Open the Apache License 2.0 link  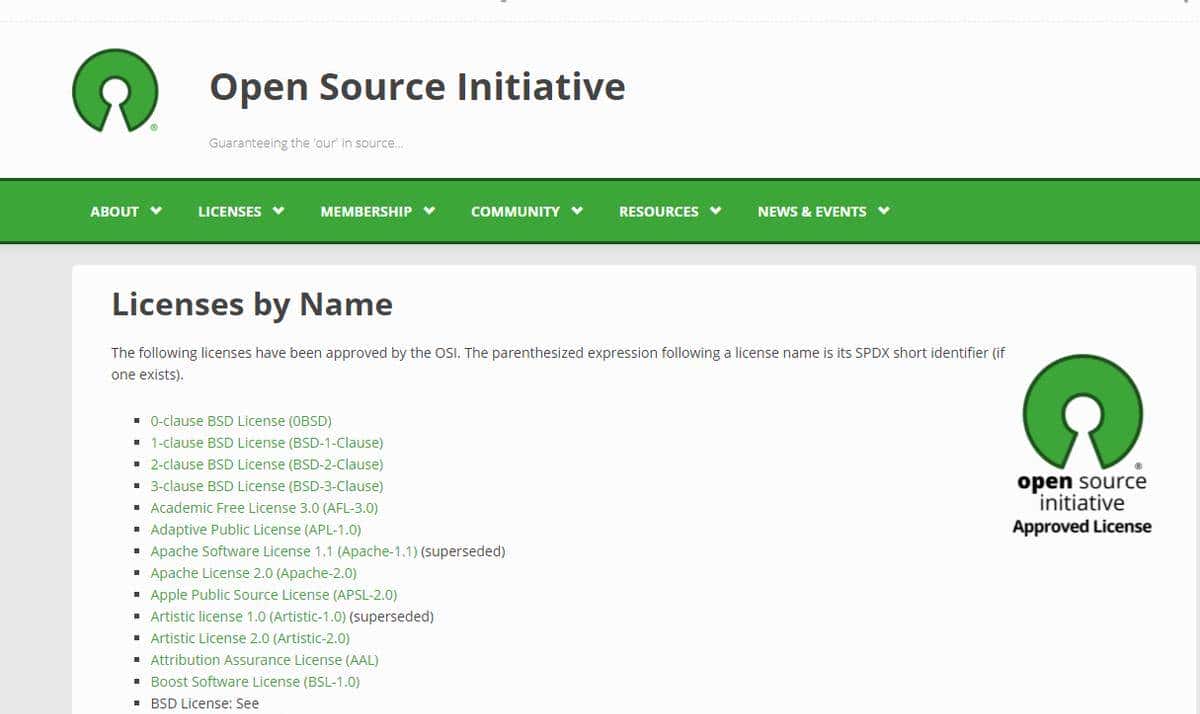(x=253, y=573)
